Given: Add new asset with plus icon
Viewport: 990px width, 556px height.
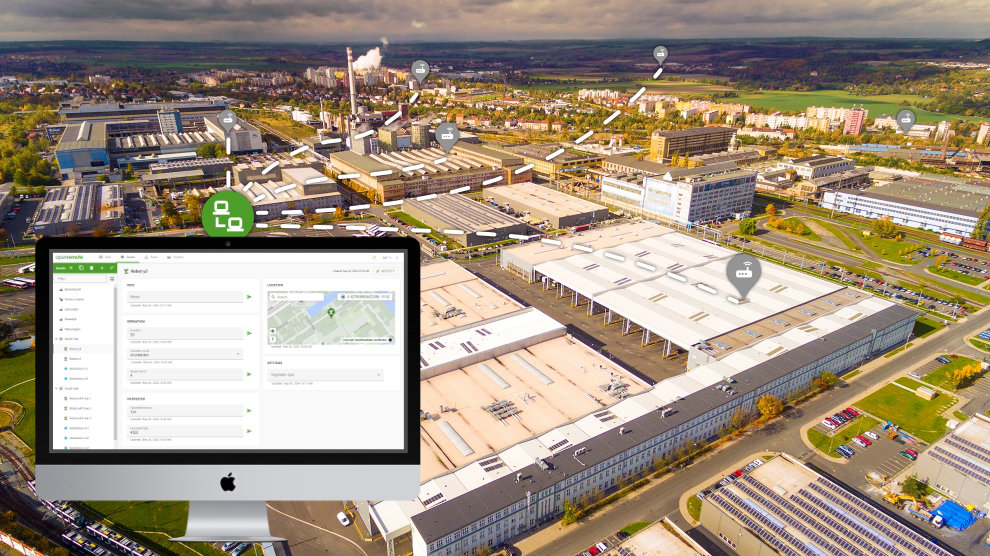Looking at the screenshot, I should (100, 268).
